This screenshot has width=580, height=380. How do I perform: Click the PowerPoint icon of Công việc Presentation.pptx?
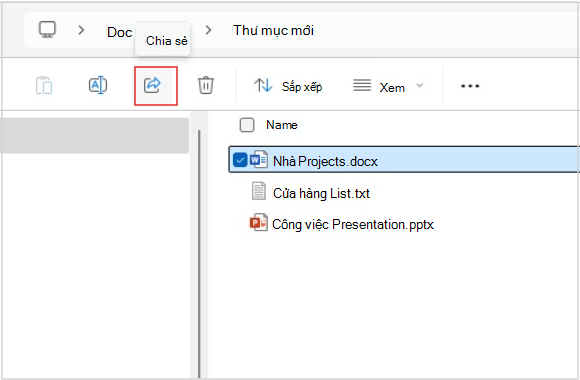point(259,222)
